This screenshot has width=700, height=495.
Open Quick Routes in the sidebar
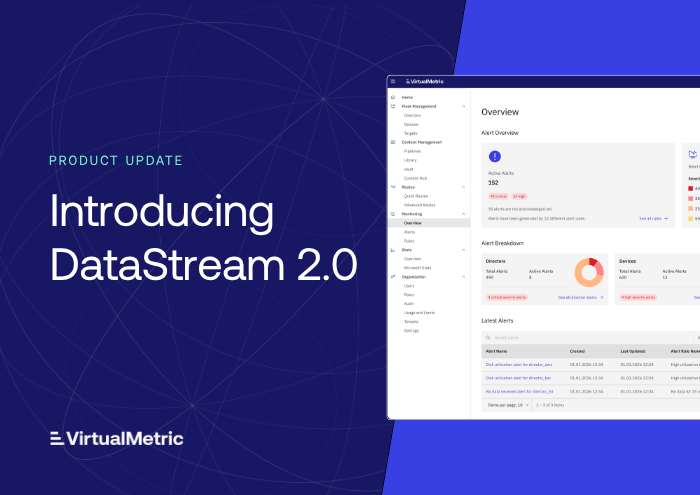coord(416,196)
